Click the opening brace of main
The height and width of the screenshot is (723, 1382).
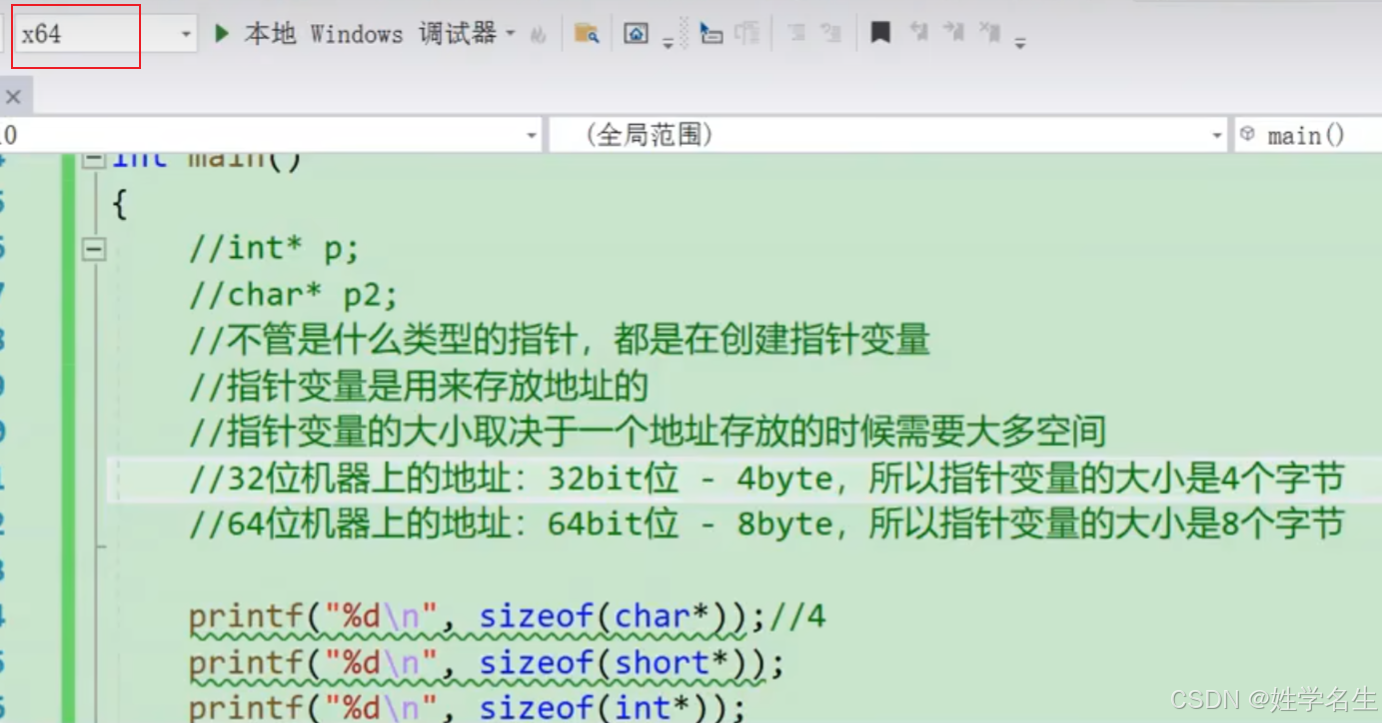(120, 204)
